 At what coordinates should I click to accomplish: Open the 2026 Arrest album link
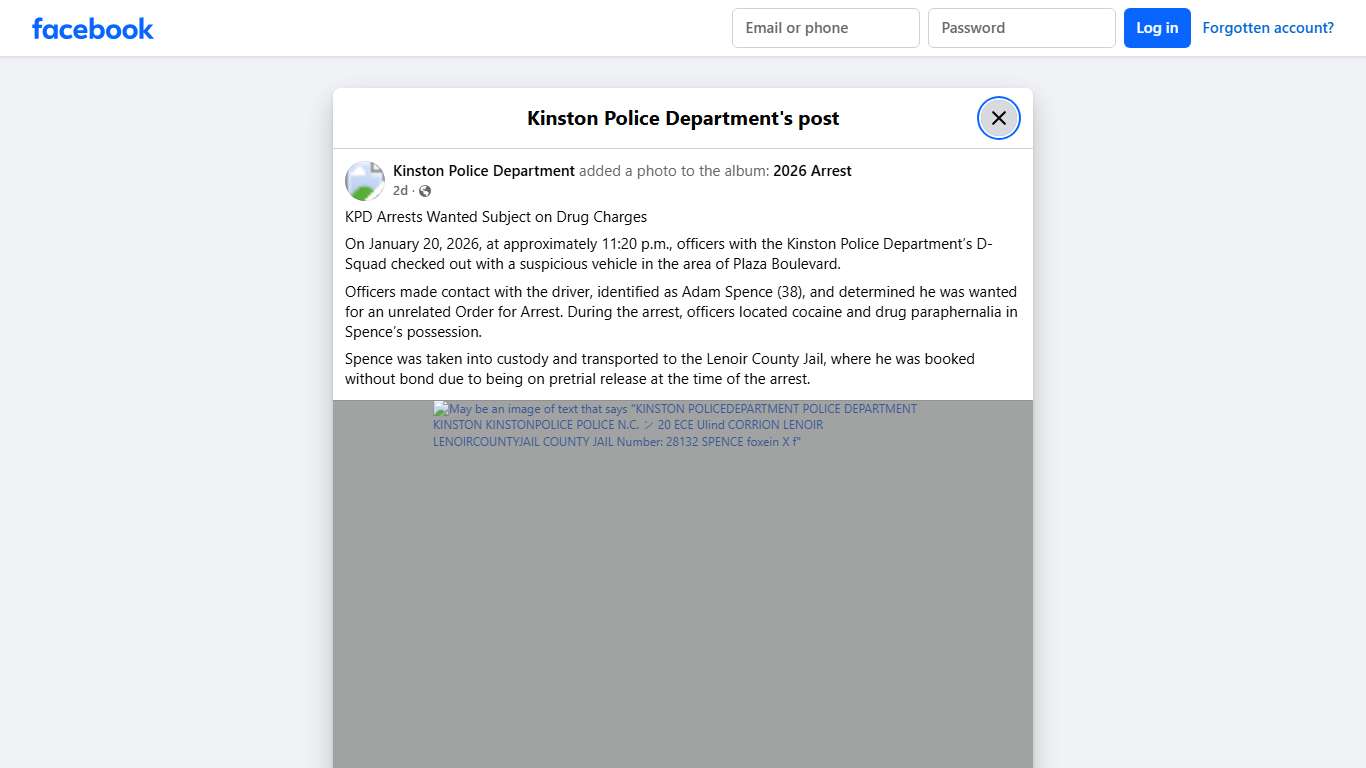coord(812,170)
